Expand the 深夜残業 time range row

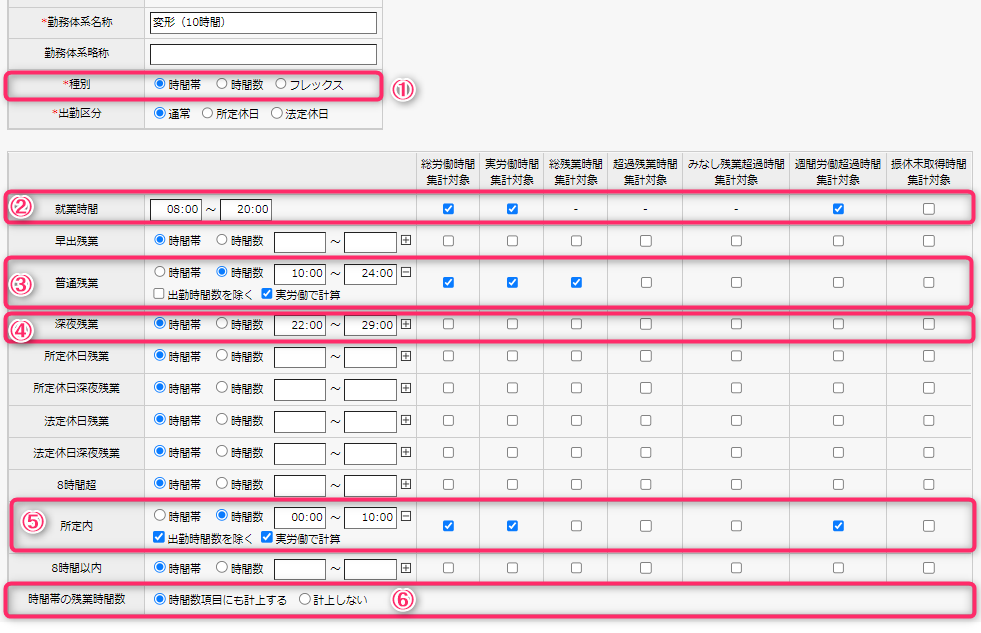[x=405, y=325]
